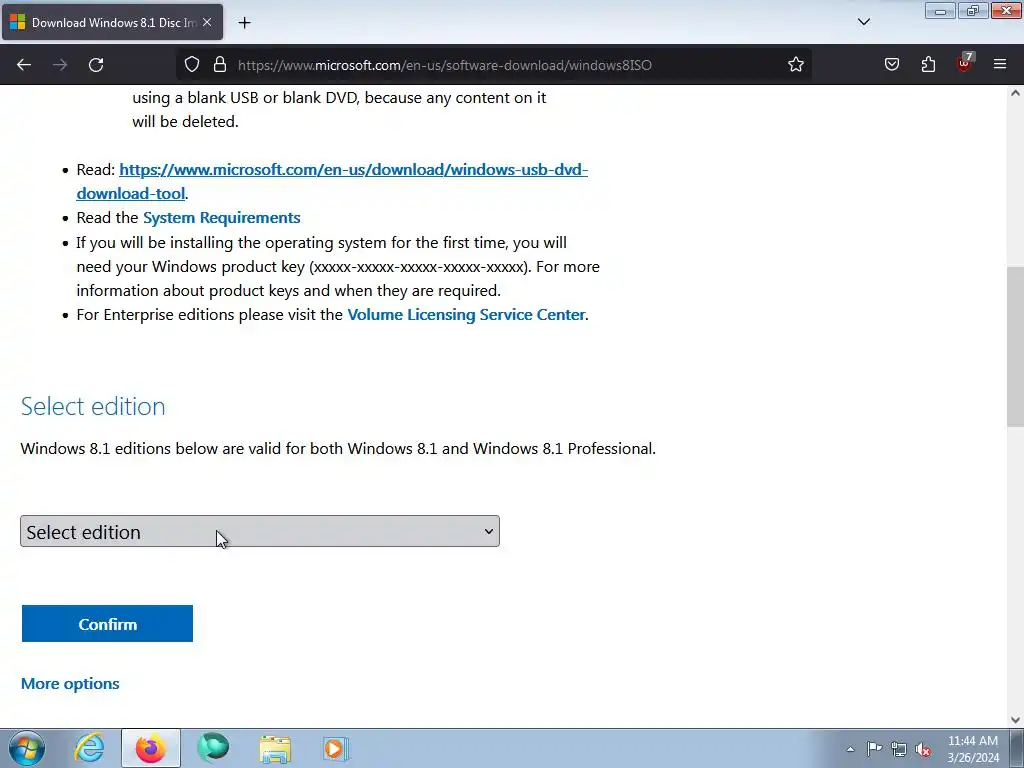Launch Internet Explorer from taskbar
1024x768 pixels.
tap(89, 748)
